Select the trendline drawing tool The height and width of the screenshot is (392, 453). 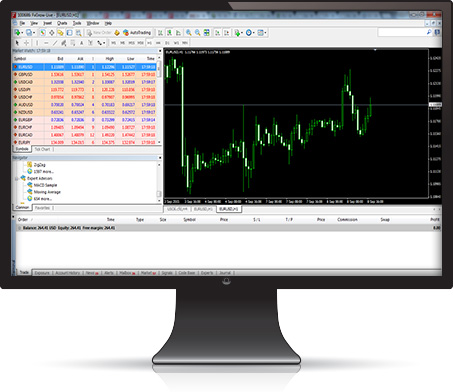(55, 43)
